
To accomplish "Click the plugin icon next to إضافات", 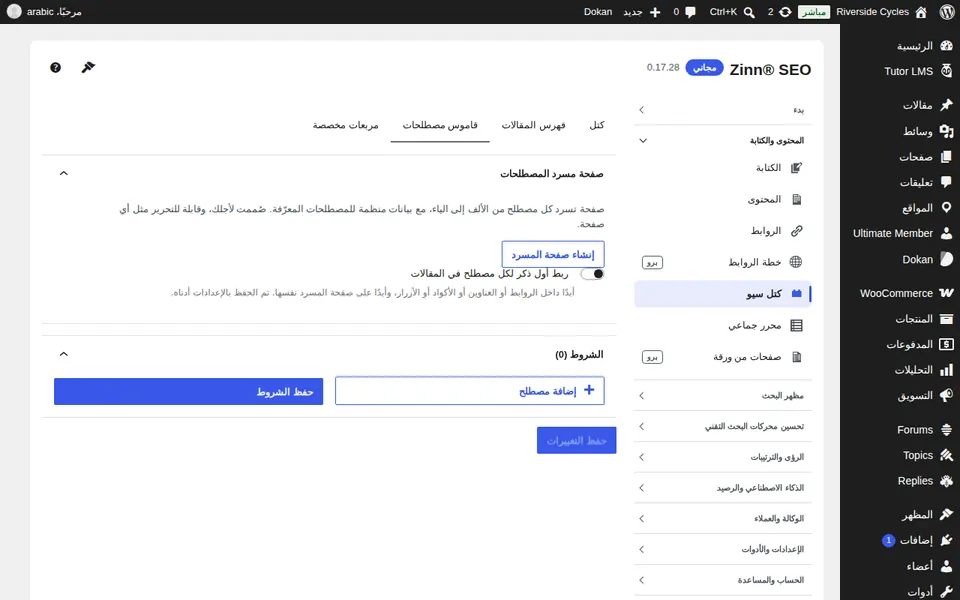I will point(947,540).
